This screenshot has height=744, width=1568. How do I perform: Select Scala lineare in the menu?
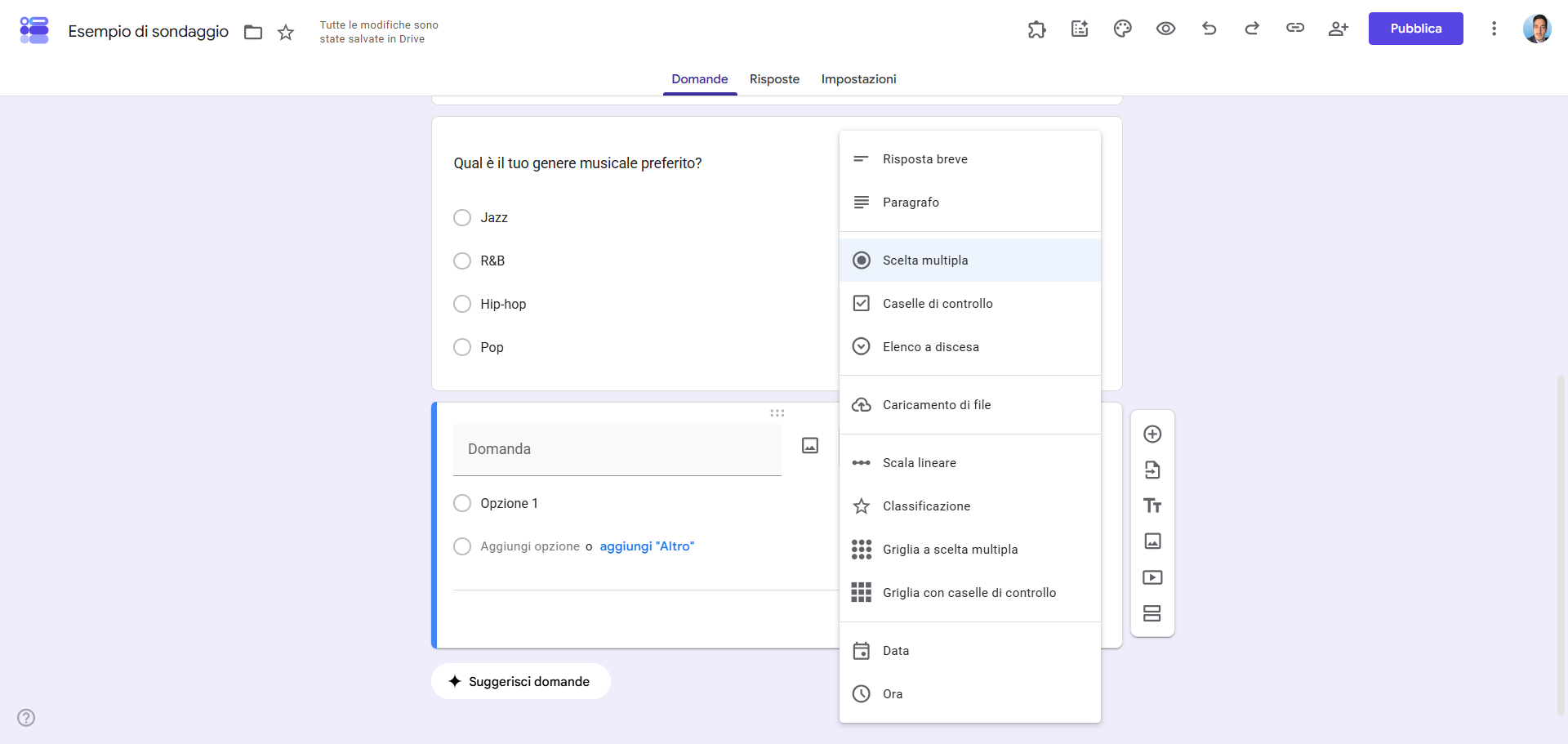coord(970,463)
